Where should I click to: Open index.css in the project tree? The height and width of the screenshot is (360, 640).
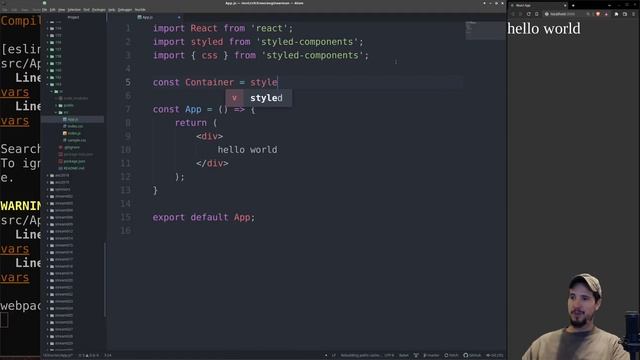(75, 126)
